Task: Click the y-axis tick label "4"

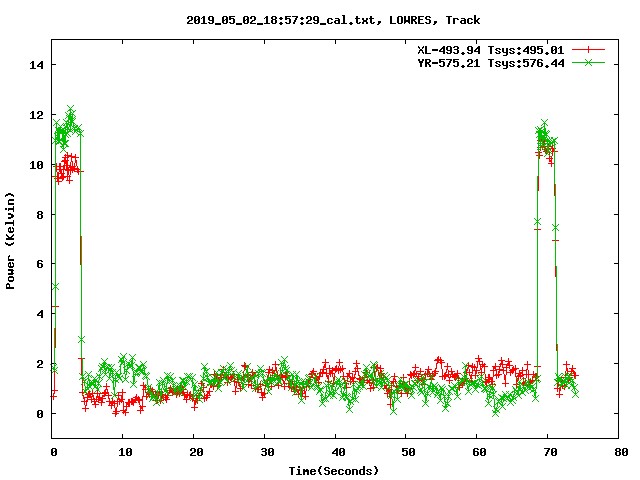Action: 40,314
